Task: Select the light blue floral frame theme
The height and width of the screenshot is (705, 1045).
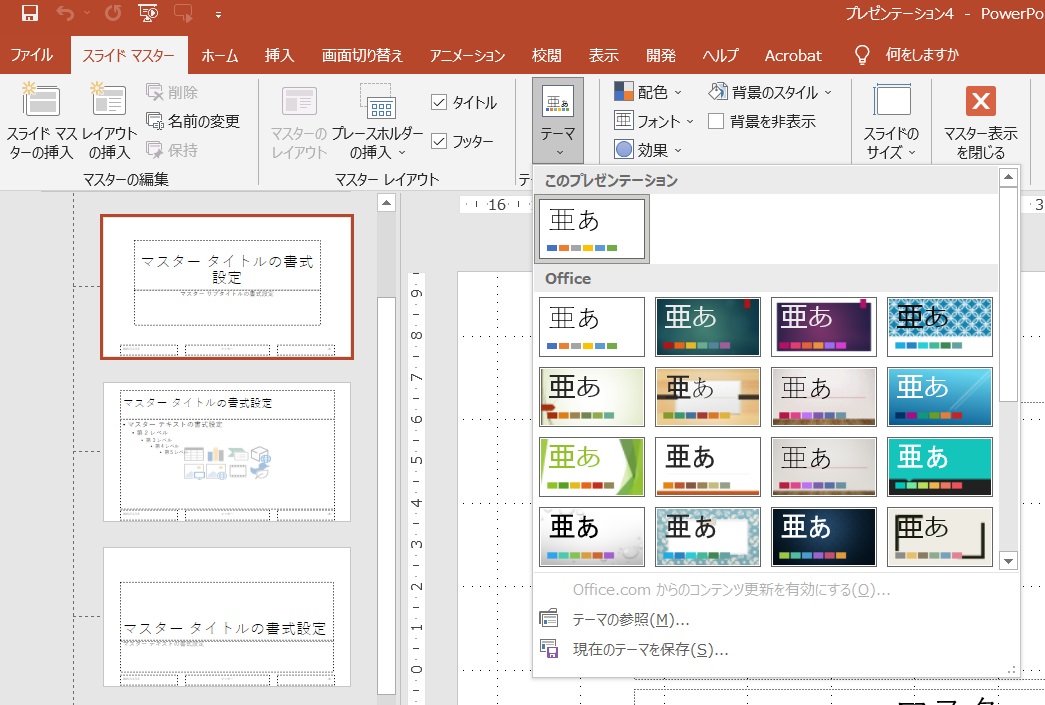Action: click(708, 536)
